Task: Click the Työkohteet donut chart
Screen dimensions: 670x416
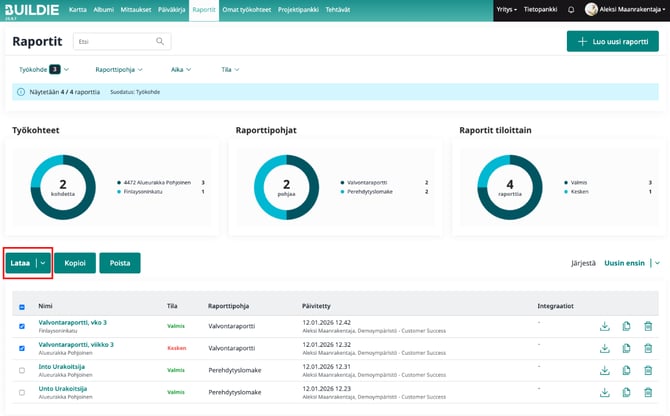Action: pyautogui.click(x=62, y=187)
